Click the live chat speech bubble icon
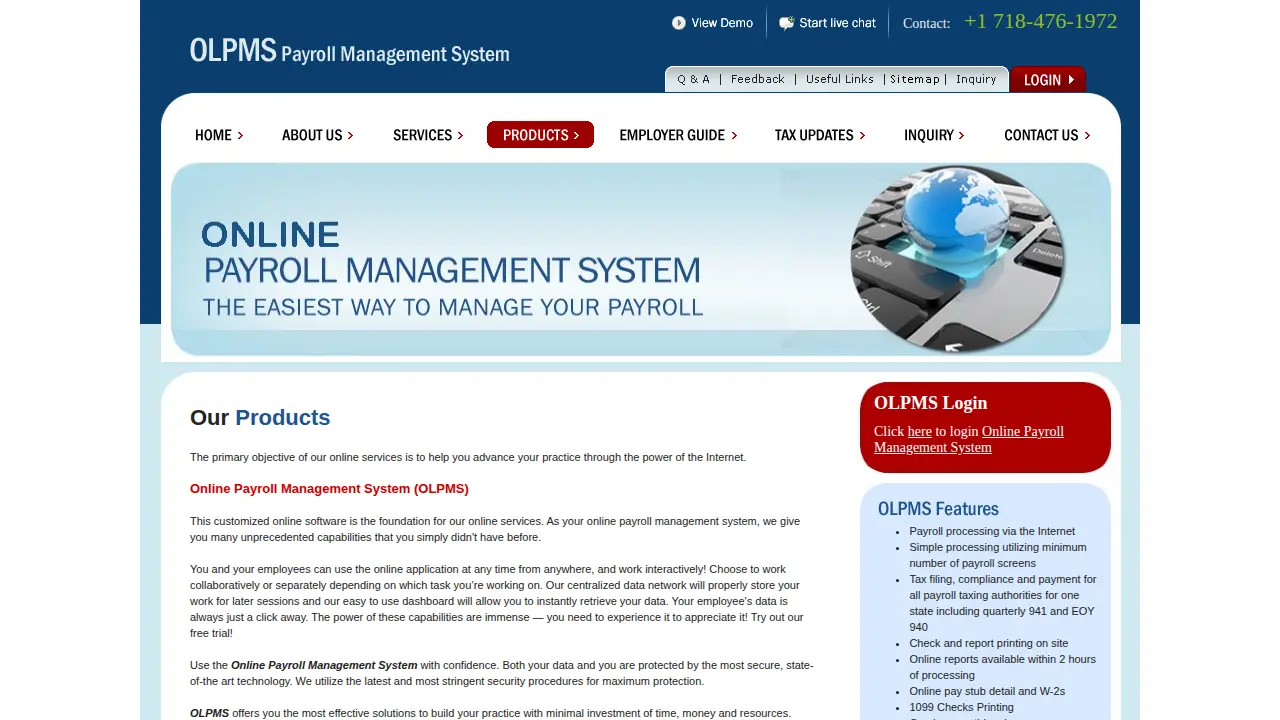1280x720 pixels. pyautogui.click(x=787, y=23)
